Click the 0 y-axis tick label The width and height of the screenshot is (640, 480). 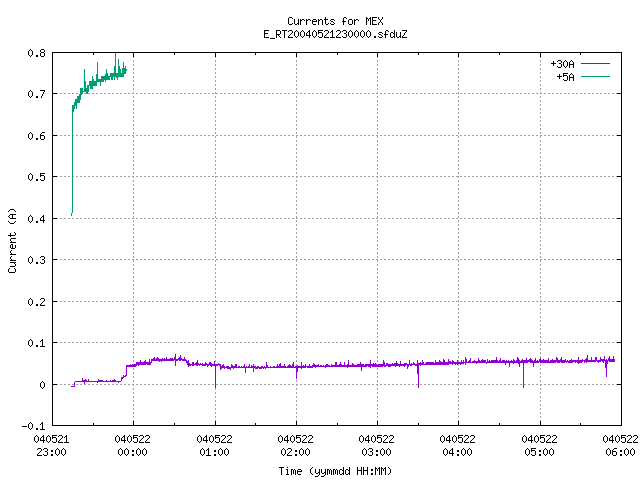tap(42, 385)
